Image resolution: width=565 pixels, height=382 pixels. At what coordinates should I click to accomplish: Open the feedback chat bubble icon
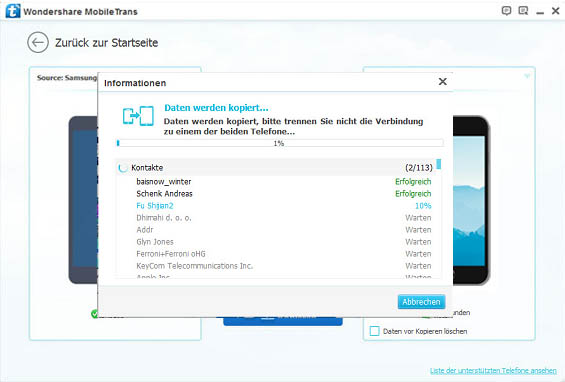506,11
